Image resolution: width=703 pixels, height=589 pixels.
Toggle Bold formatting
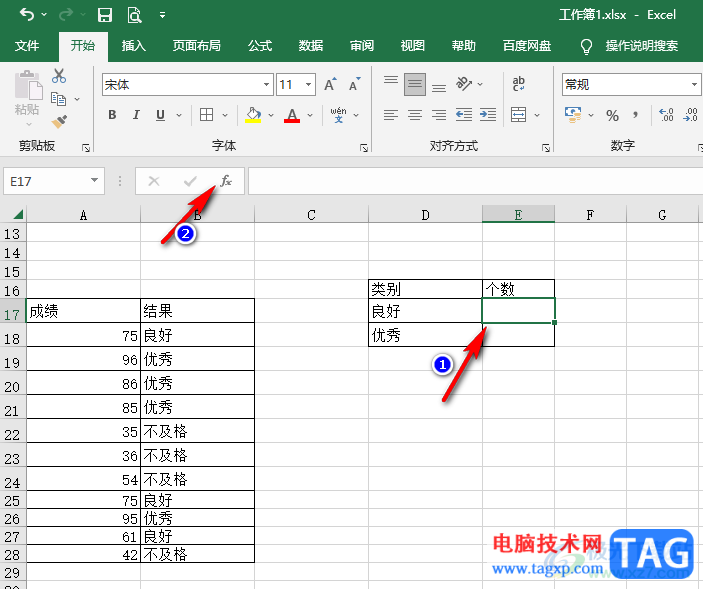(113, 115)
